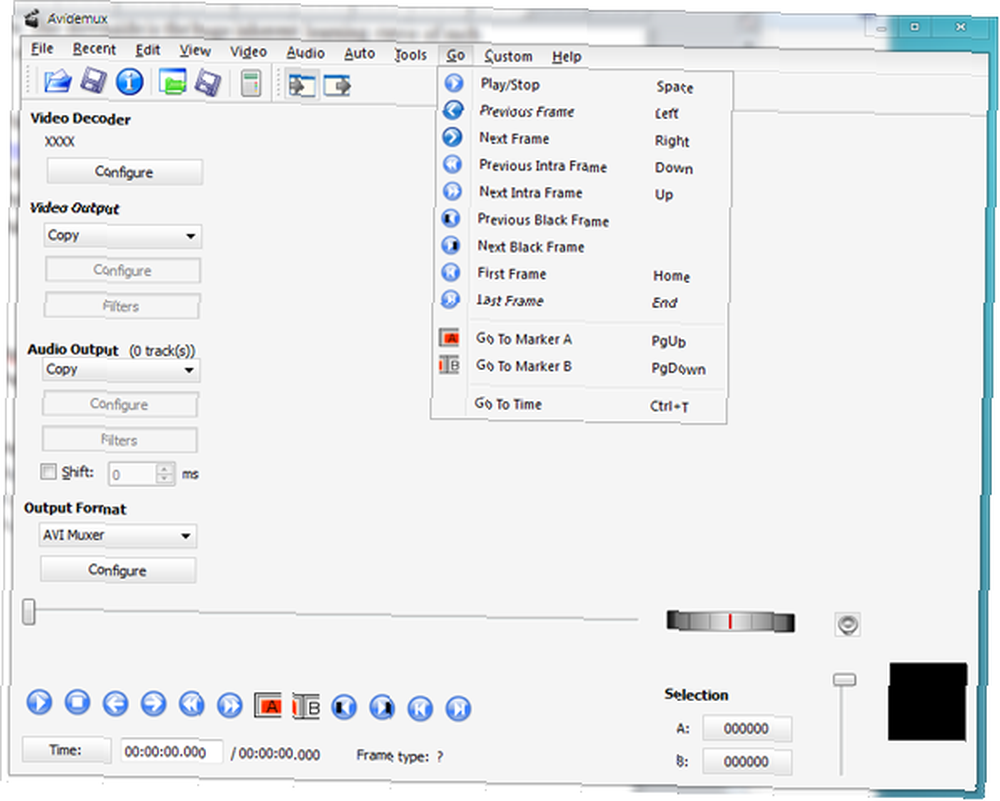Select Go To Marker B menu entry

coord(578,367)
